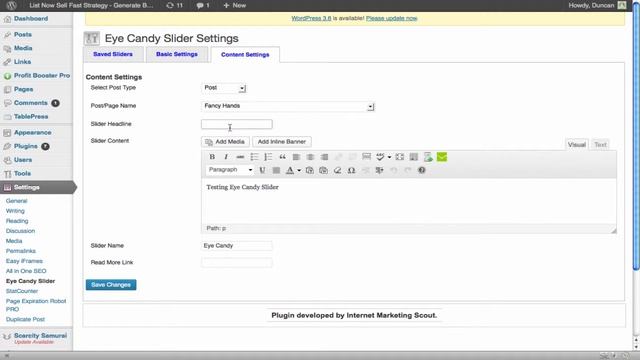
Task: Toggle italic formatting in editor toolbar
Action: (226, 157)
